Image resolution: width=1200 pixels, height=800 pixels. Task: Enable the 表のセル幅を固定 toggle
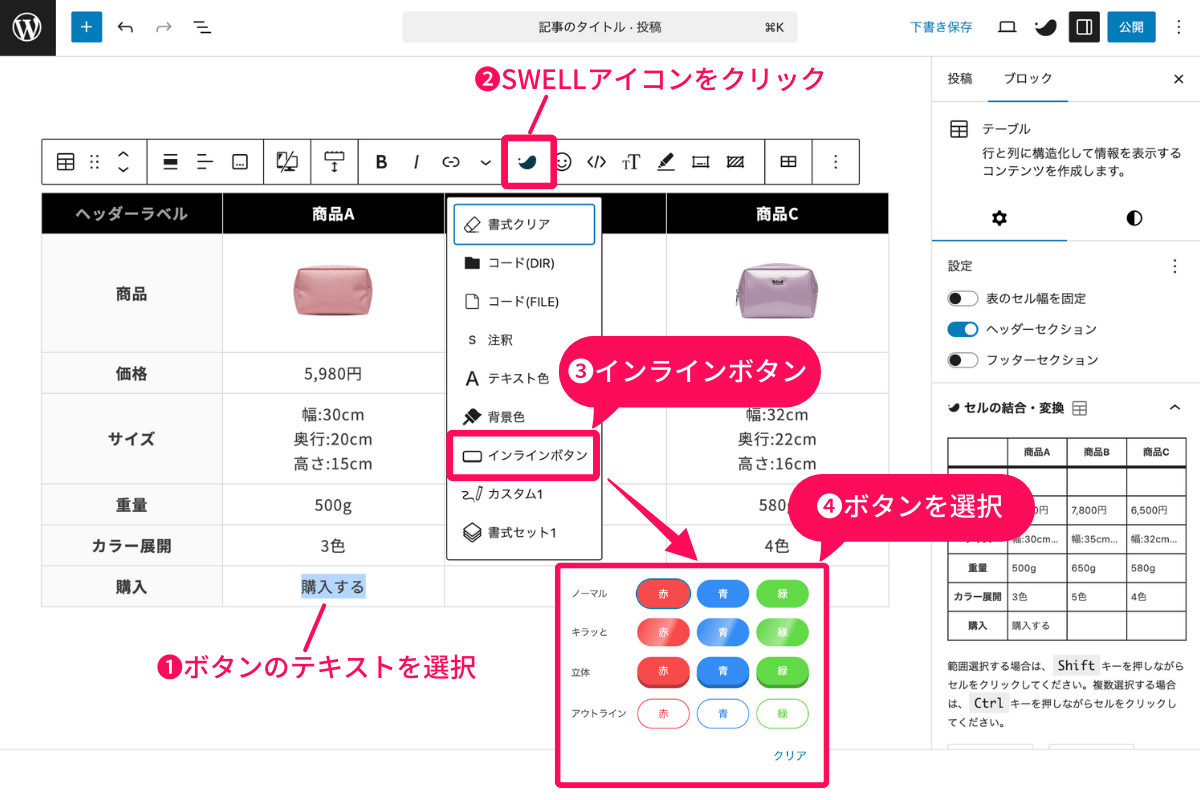[x=962, y=297]
